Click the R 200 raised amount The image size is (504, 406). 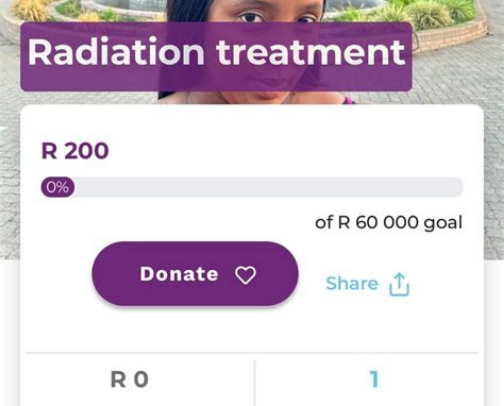[x=75, y=151]
